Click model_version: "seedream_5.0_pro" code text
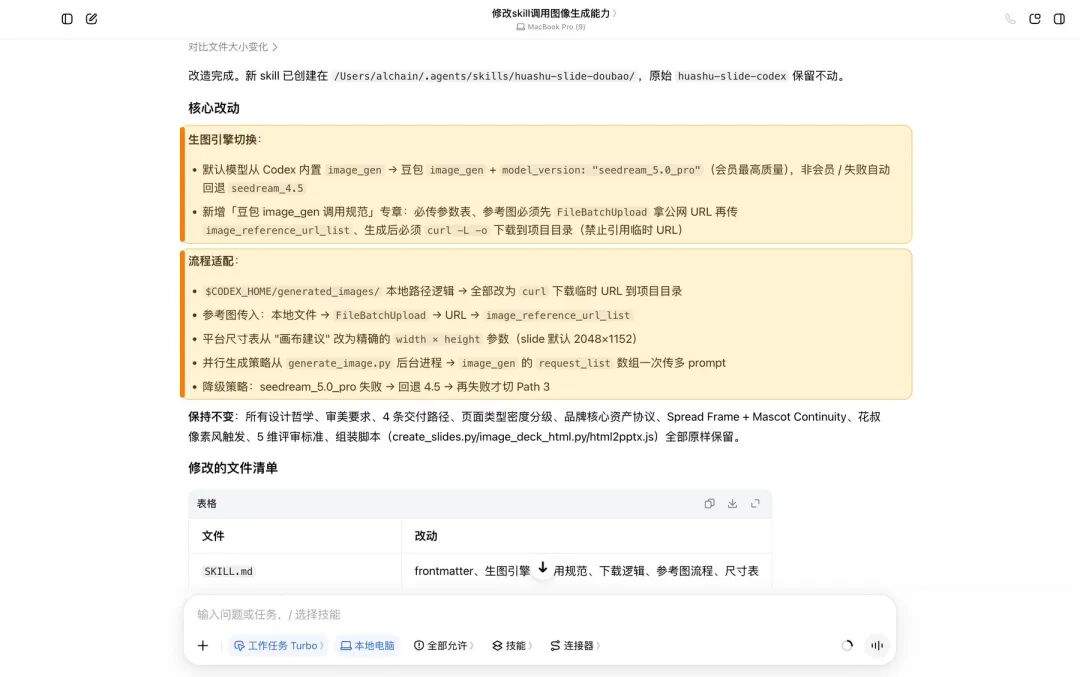1080x677 pixels. [601, 169]
